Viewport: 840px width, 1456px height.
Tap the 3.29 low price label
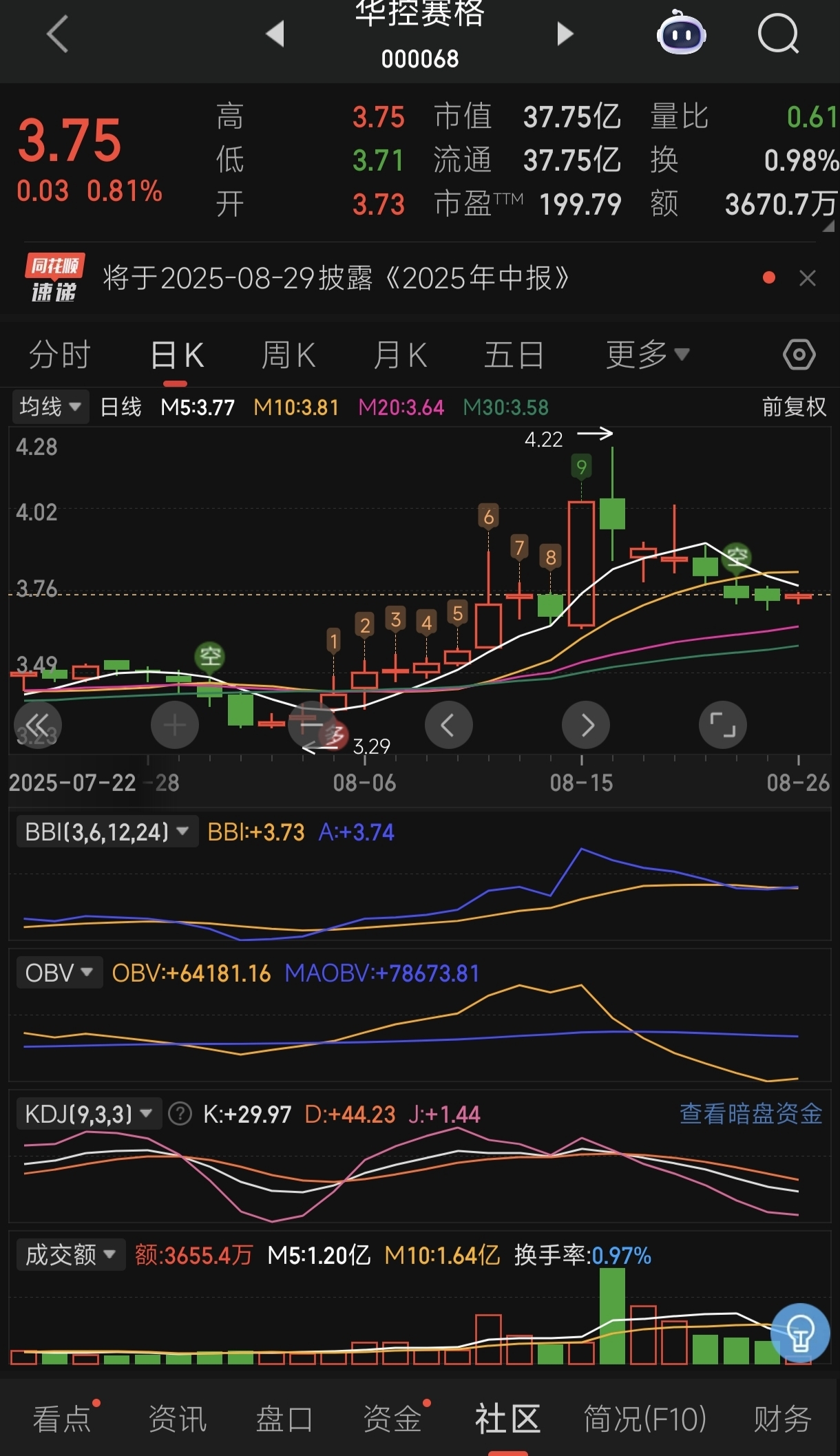click(x=372, y=746)
